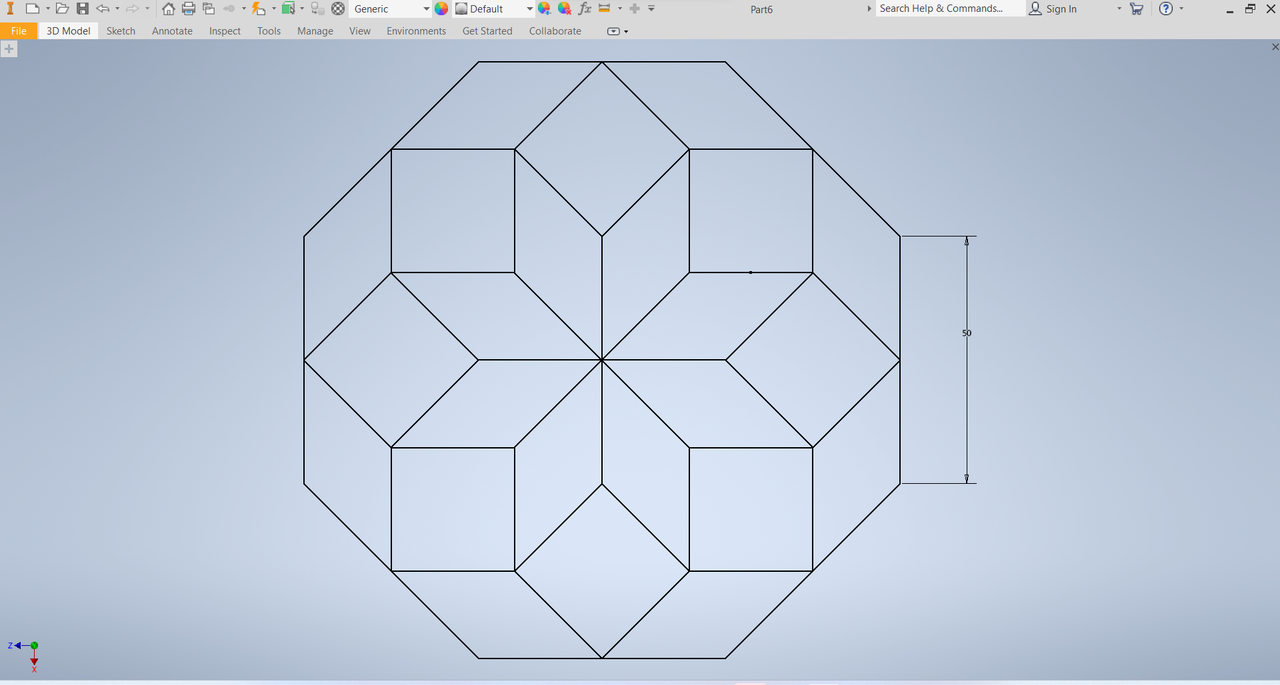
Task: Expand the Customize Quick Access Toolbar arrow
Action: pyautogui.click(x=651, y=9)
